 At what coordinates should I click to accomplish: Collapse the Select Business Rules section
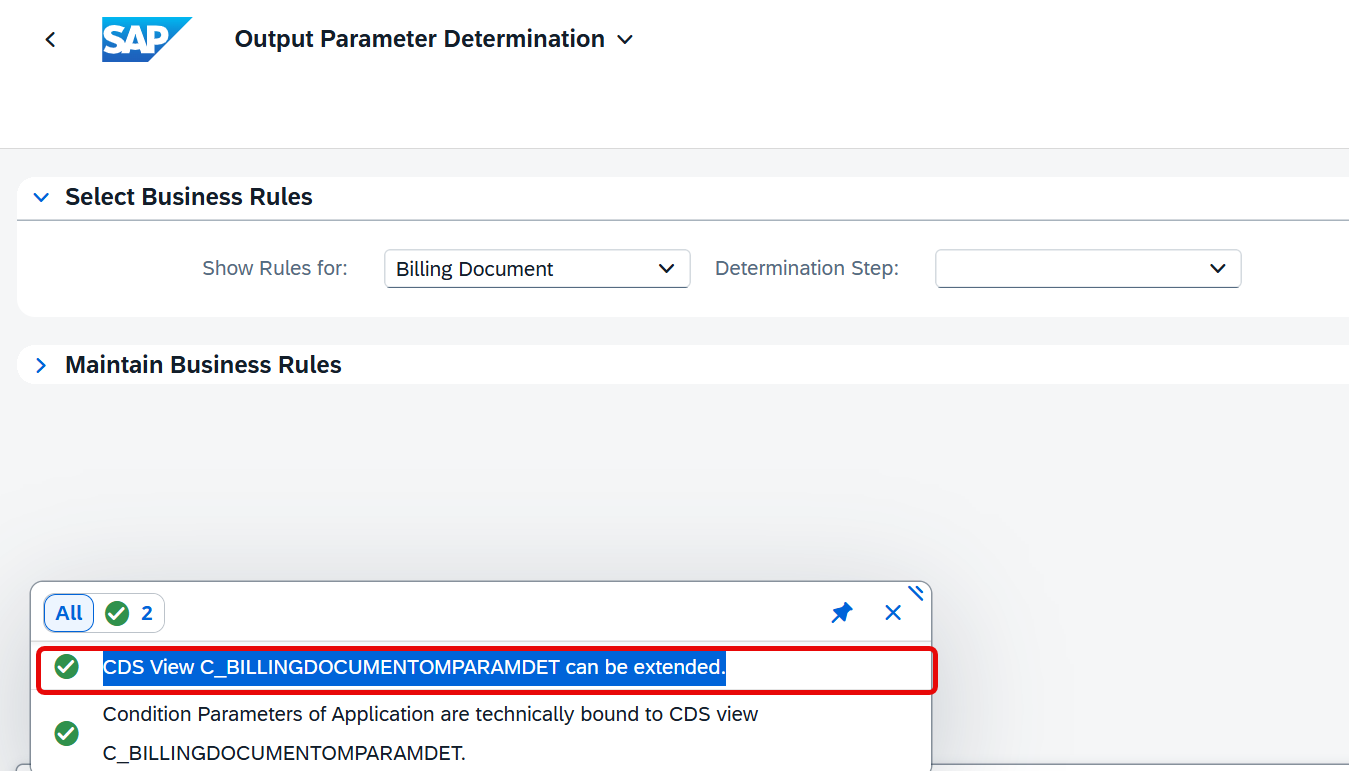(41, 197)
